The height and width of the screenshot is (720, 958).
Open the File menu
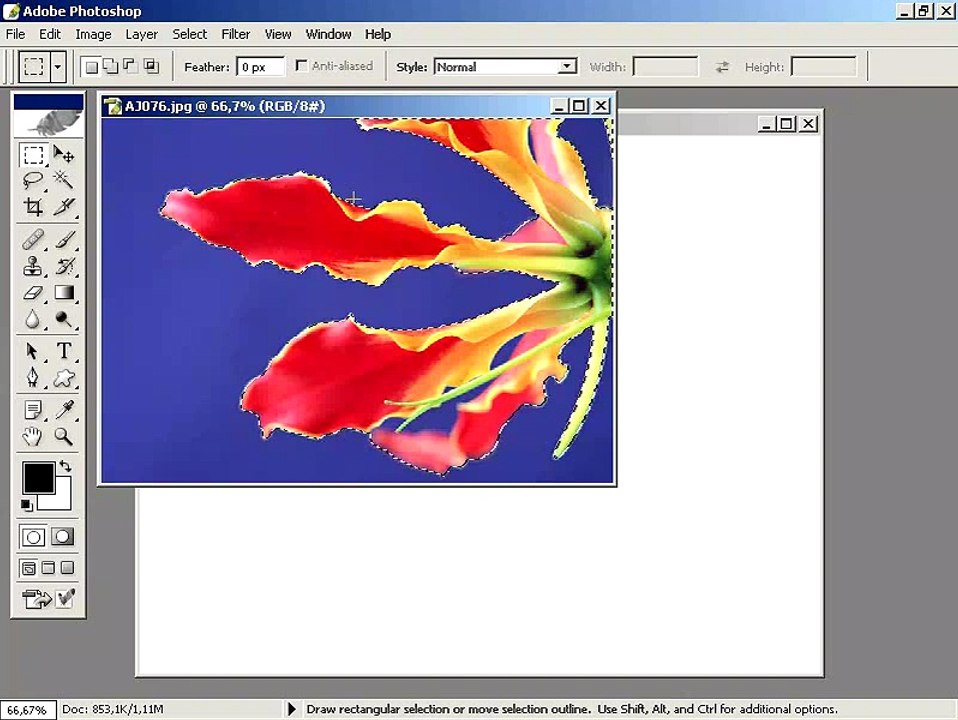pyautogui.click(x=15, y=34)
